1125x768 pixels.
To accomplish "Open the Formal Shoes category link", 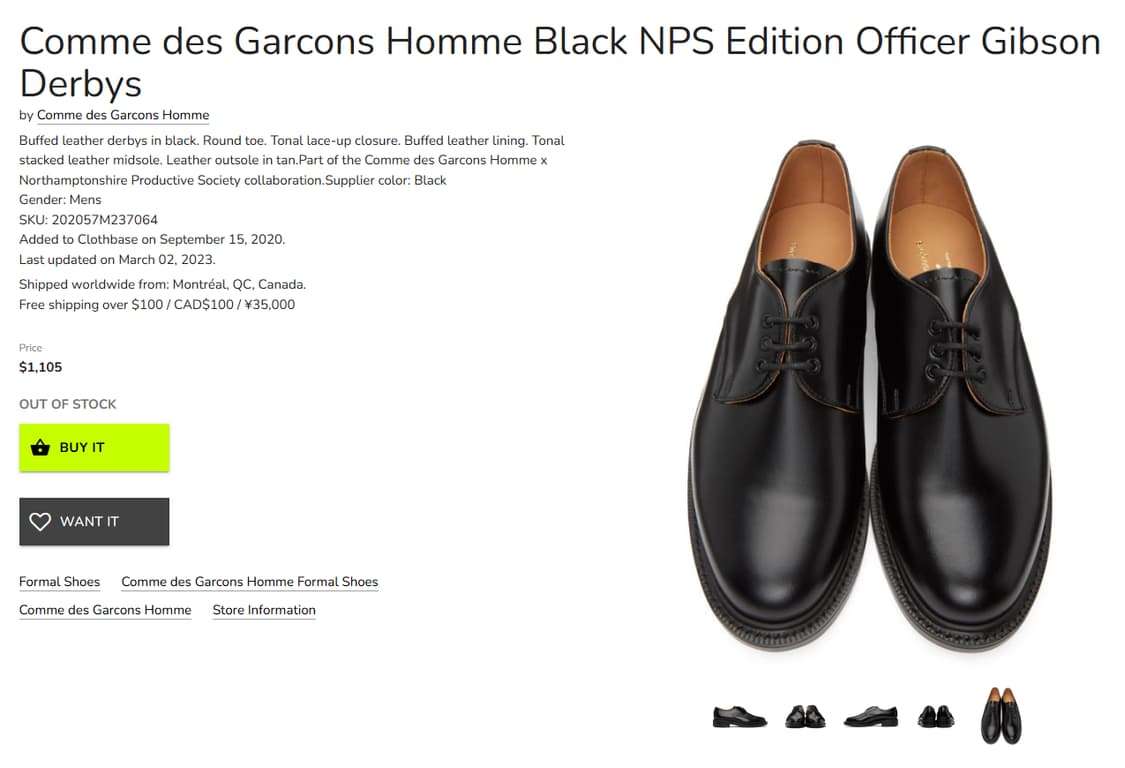I will click(60, 582).
